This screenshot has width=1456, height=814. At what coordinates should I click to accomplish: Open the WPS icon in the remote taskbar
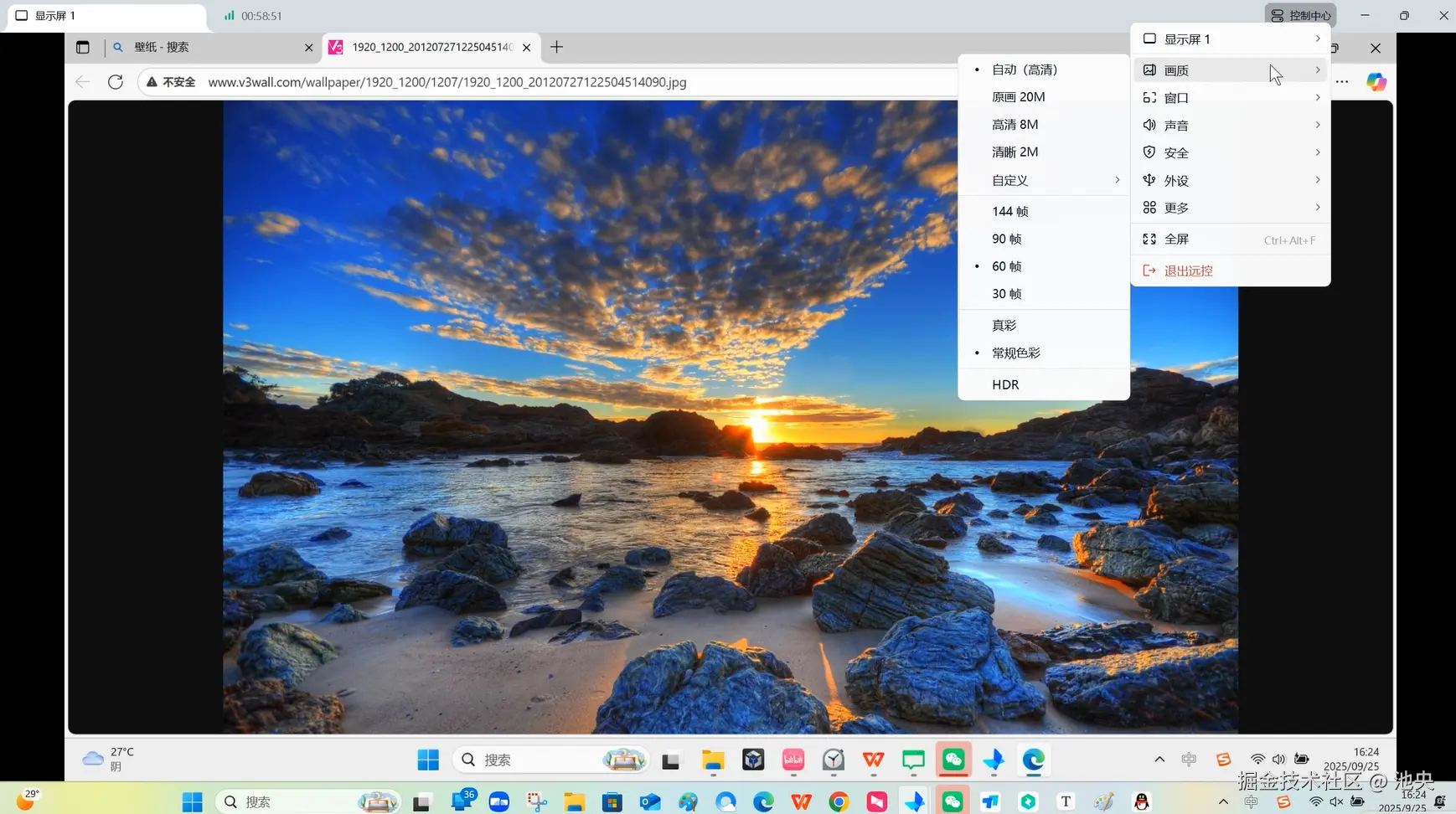click(x=873, y=760)
